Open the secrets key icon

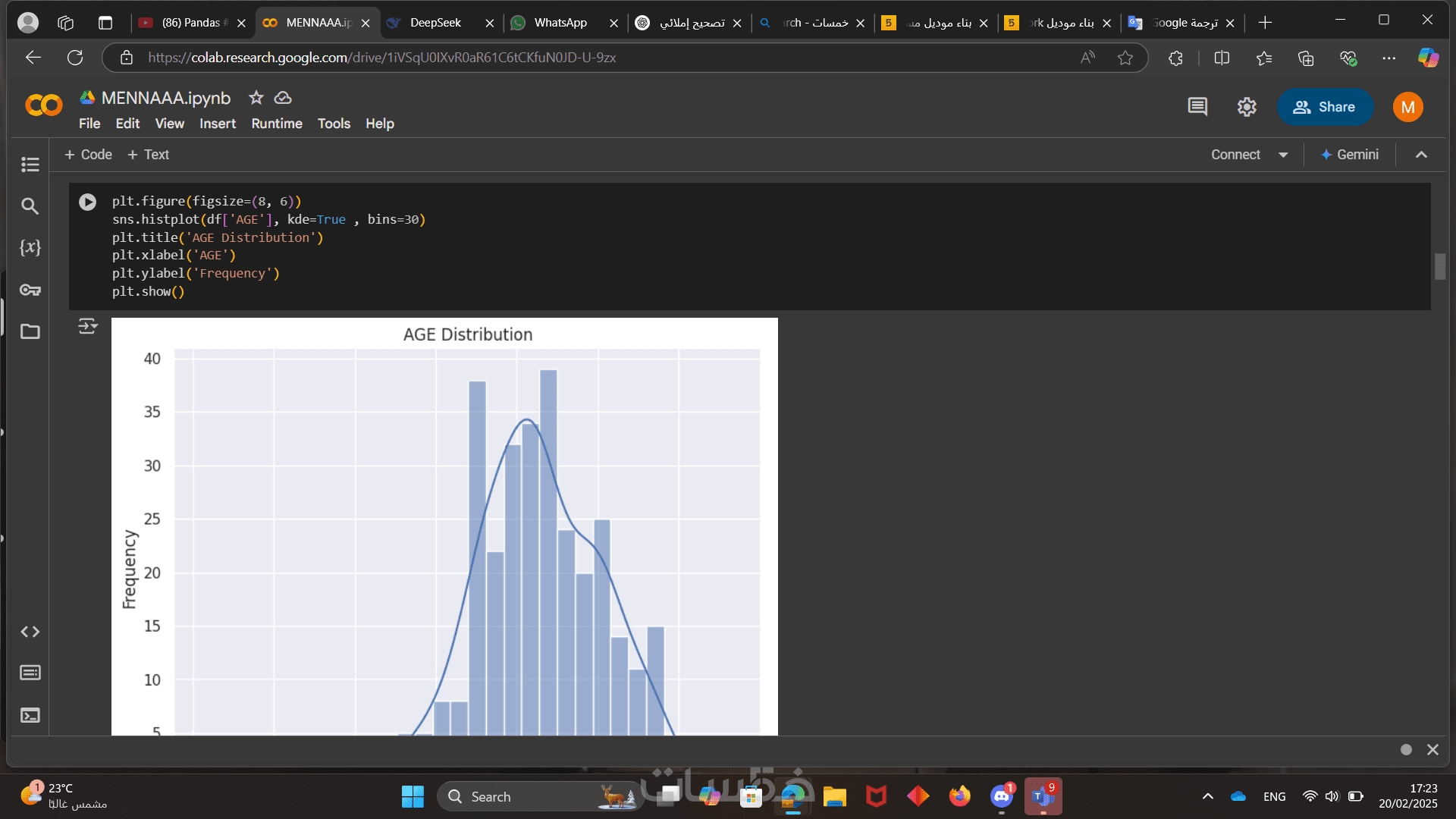pyautogui.click(x=30, y=290)
